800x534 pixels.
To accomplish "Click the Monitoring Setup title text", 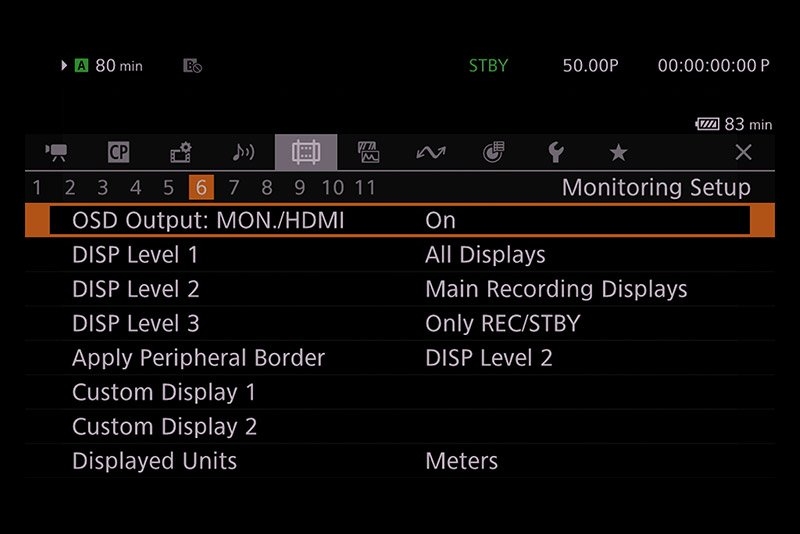I will (x=656, y=188).
